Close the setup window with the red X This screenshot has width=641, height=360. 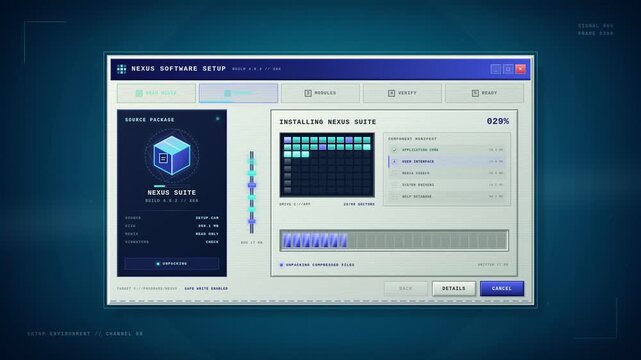520,69
